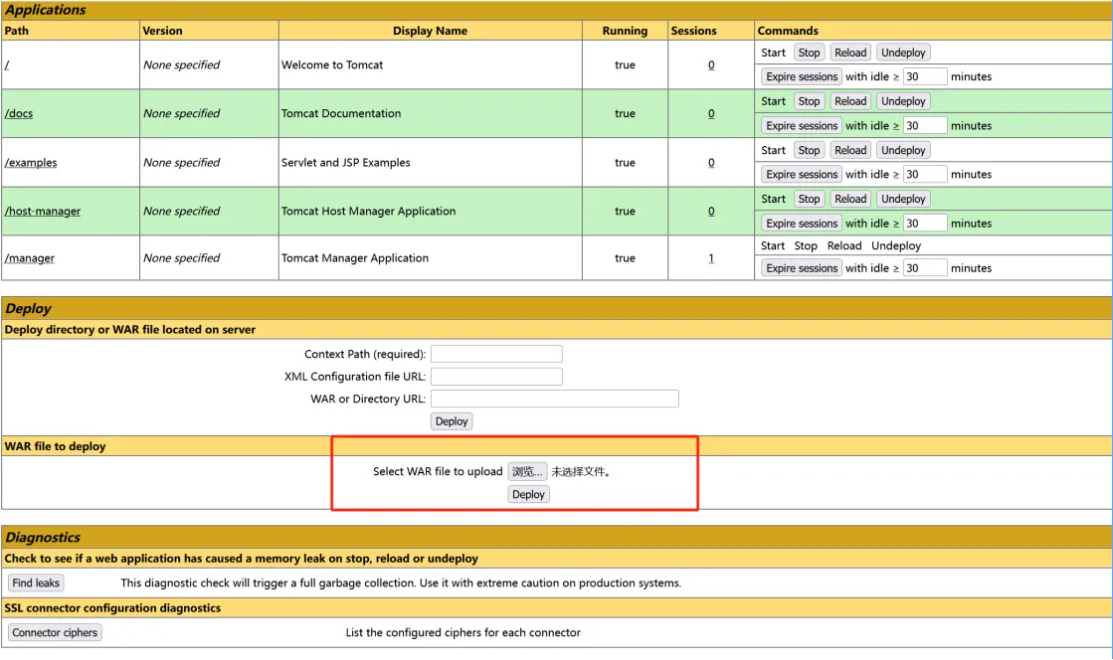Stop the Tomcat Host Manager Application
This screenshot has height=660, width=1113.
(808, 199)
